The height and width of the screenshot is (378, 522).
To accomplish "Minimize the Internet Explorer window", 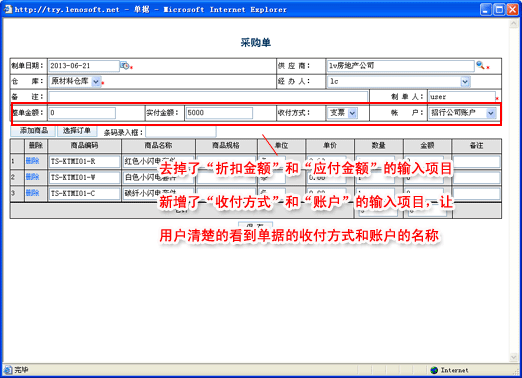I will click(x=486, y=9).
